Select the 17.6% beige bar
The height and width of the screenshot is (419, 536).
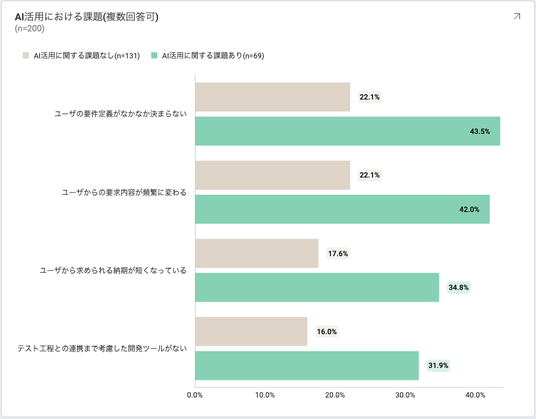click(x=257, y=253)
